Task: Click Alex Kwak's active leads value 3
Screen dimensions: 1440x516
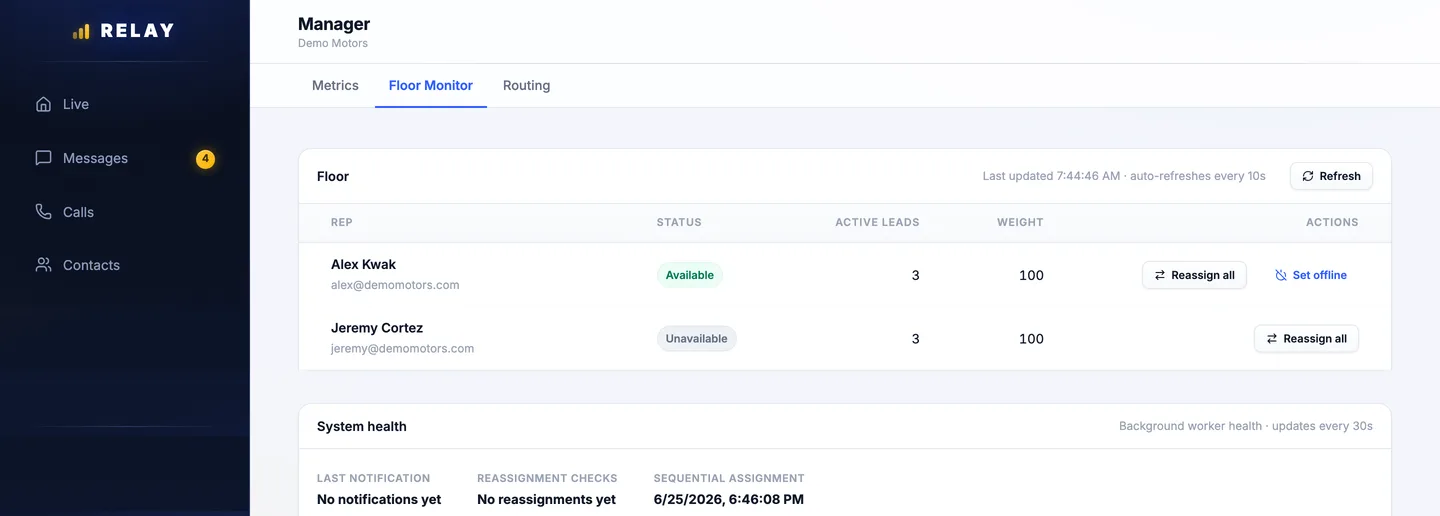Action: [915, 275]
